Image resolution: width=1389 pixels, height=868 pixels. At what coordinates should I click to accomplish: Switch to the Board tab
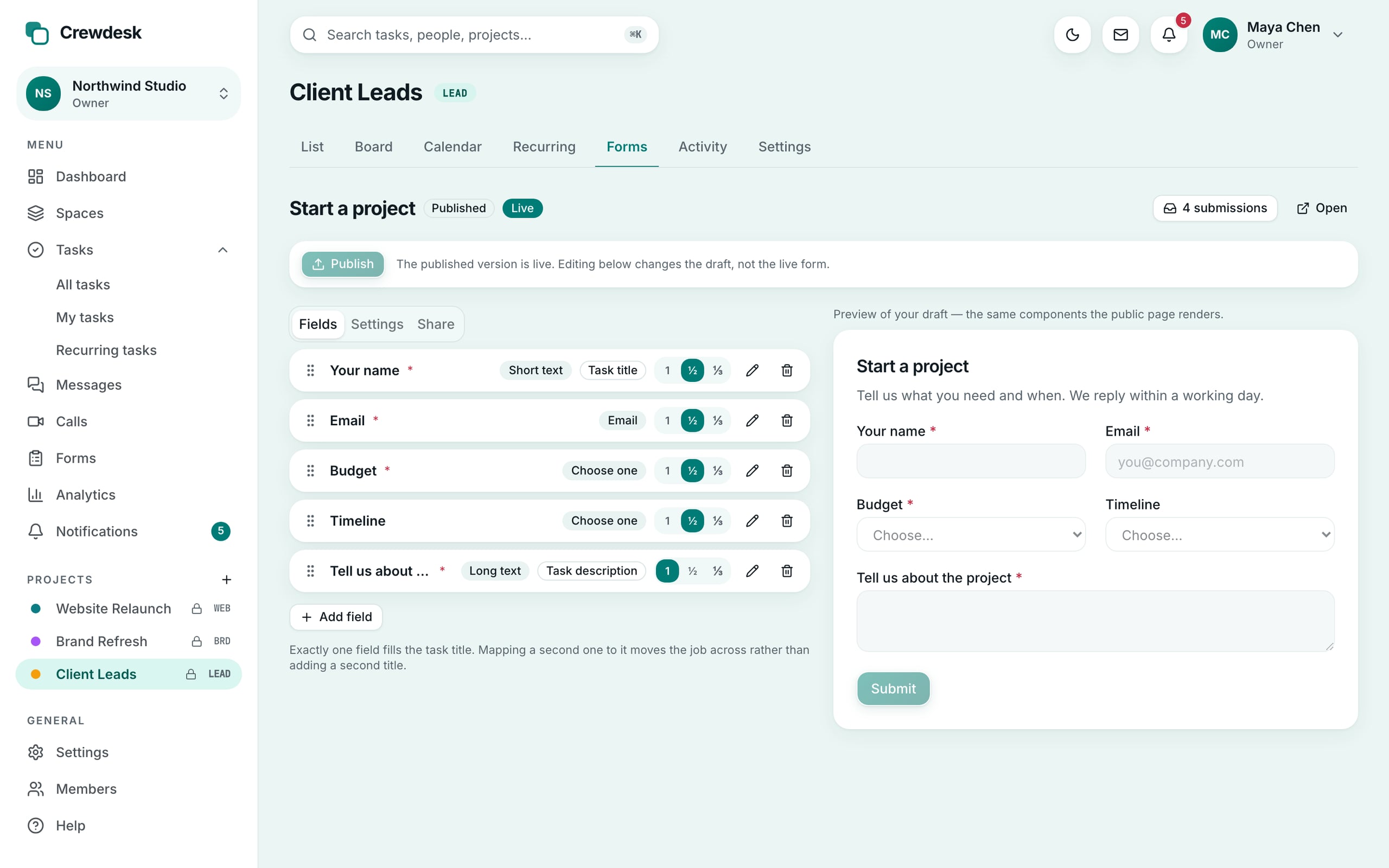click(374, 147)
